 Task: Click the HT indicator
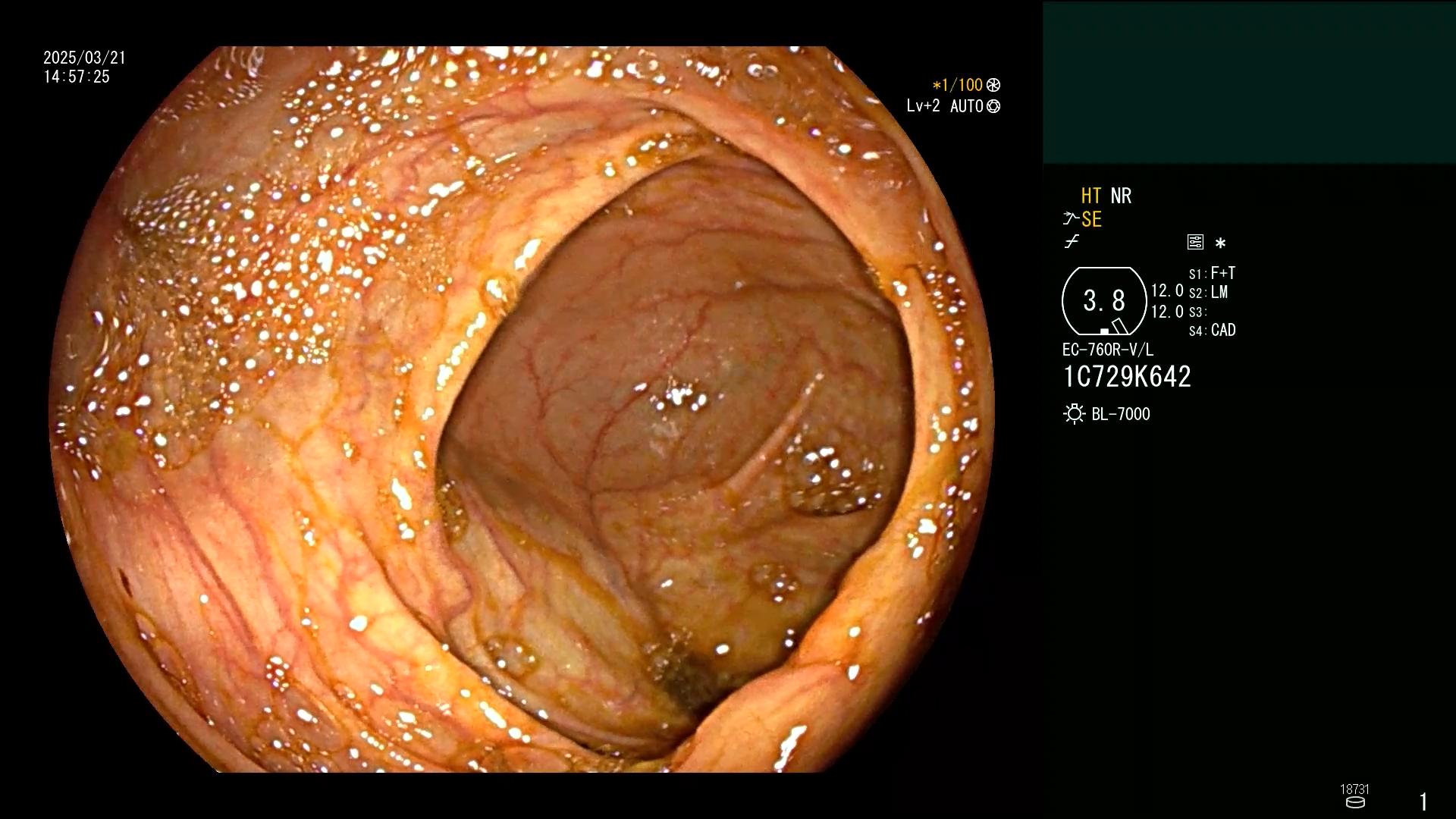tap(1090, 196)
